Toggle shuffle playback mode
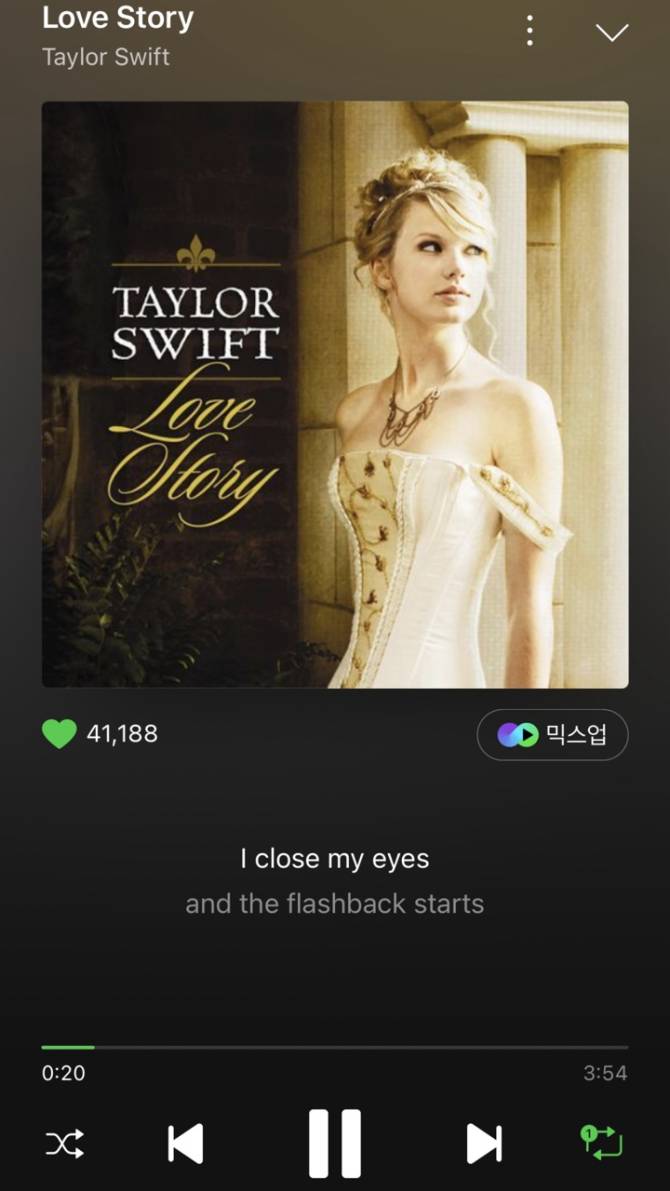This screenshot has width=670, height=1191. coord(65,1143)
